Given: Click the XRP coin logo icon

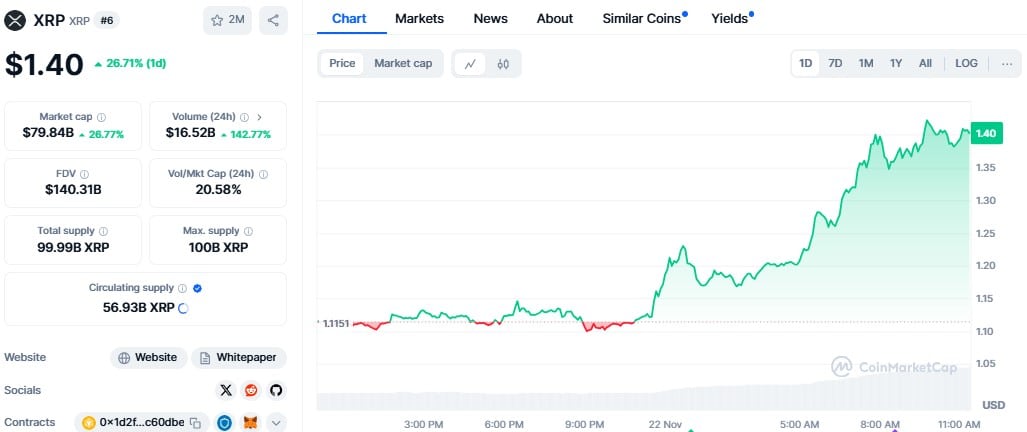Looking at the screenshot, I should (x=14, y=20).
